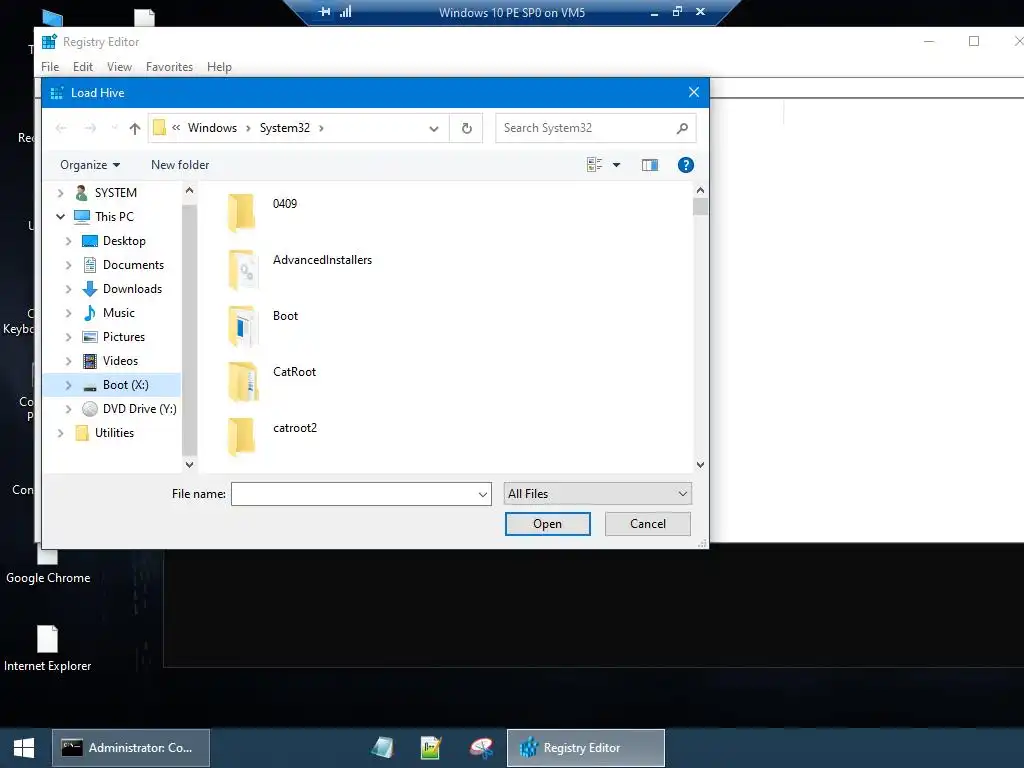Image resolution: width=1024 pixels, height=768 pixels.
Task: Click the pin icon on VM connection bar
Action: (324, 12)
